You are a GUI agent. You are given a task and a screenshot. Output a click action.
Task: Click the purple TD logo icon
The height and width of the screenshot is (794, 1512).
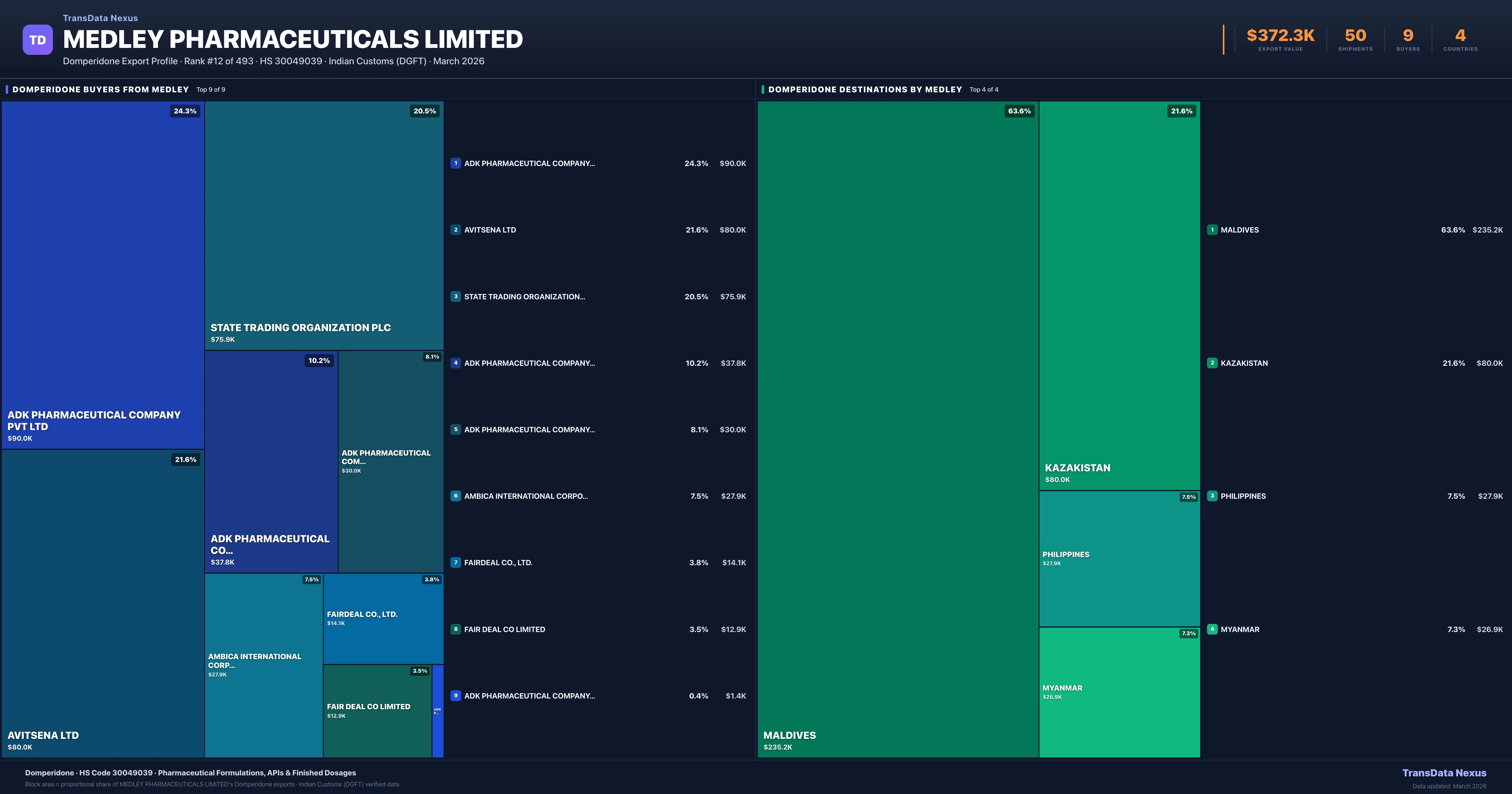point(37,40)
